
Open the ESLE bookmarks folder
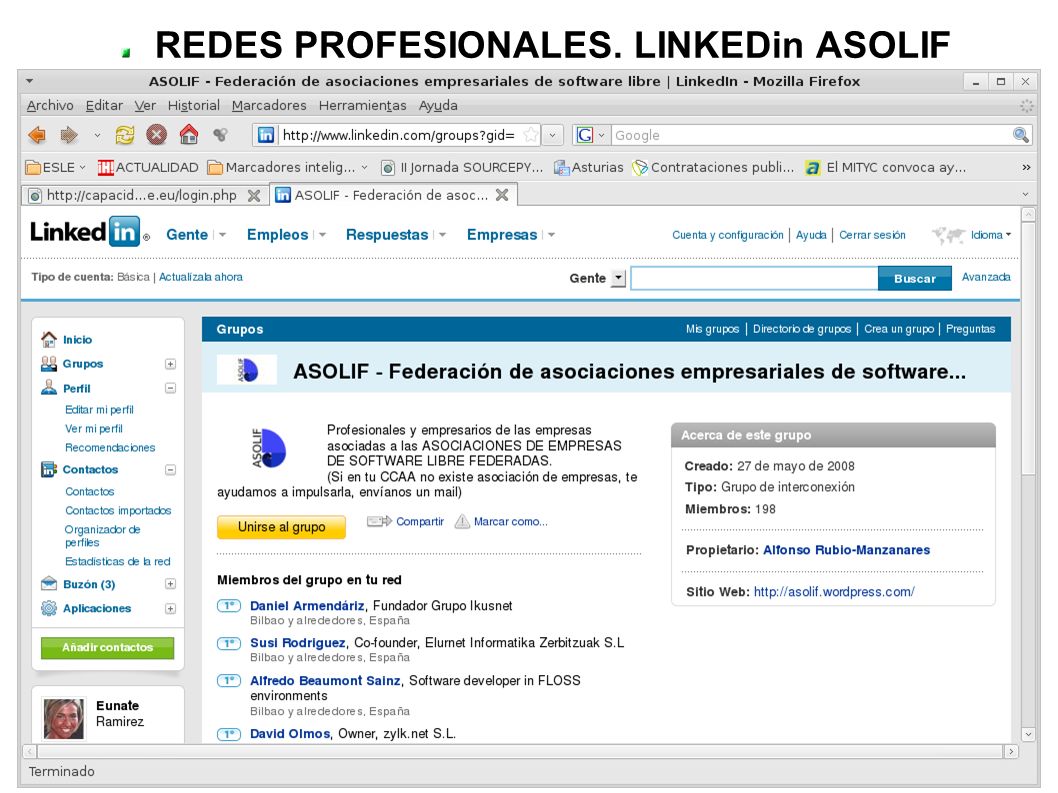56,167
